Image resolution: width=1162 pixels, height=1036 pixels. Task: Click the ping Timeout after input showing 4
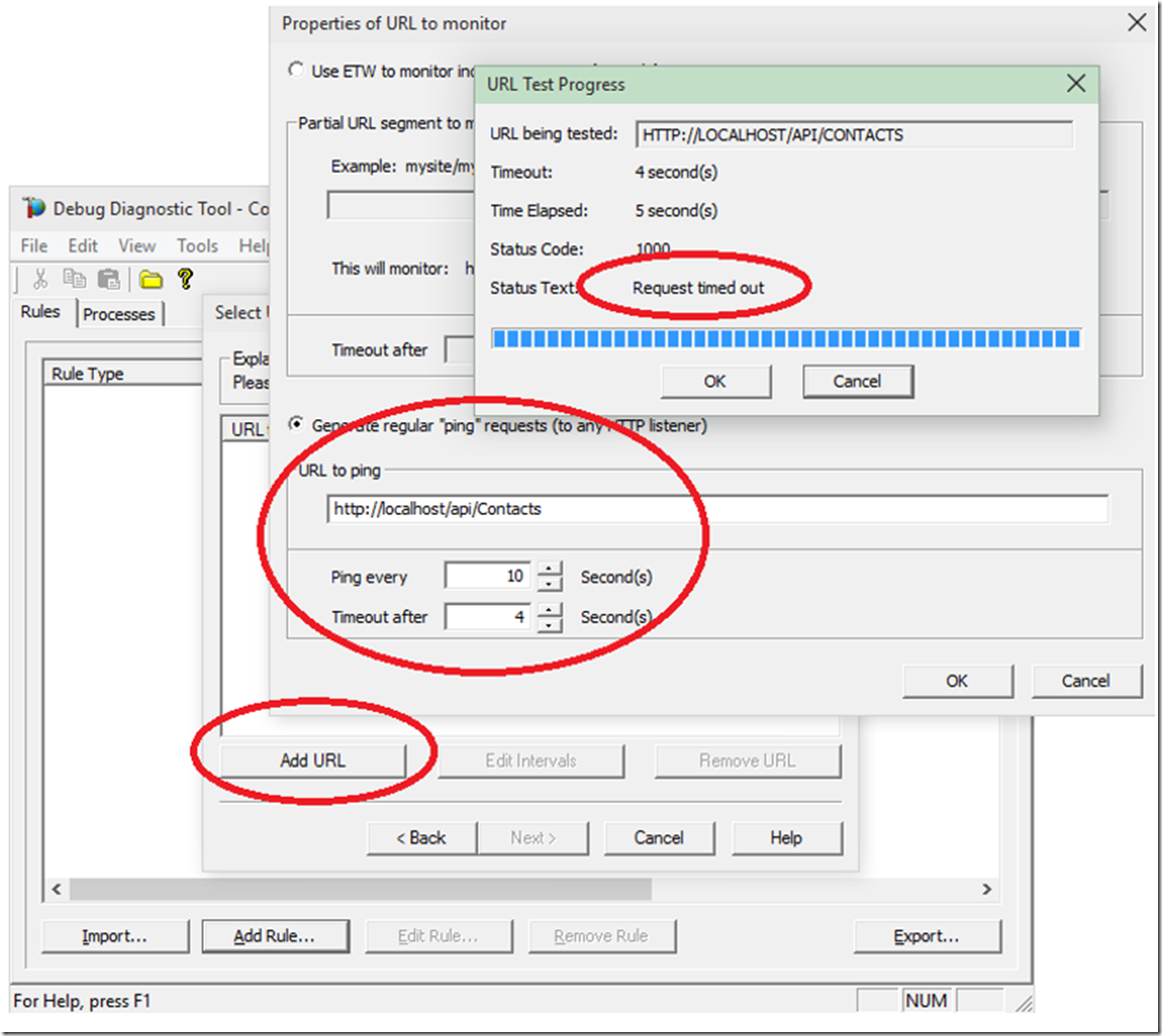488,617
